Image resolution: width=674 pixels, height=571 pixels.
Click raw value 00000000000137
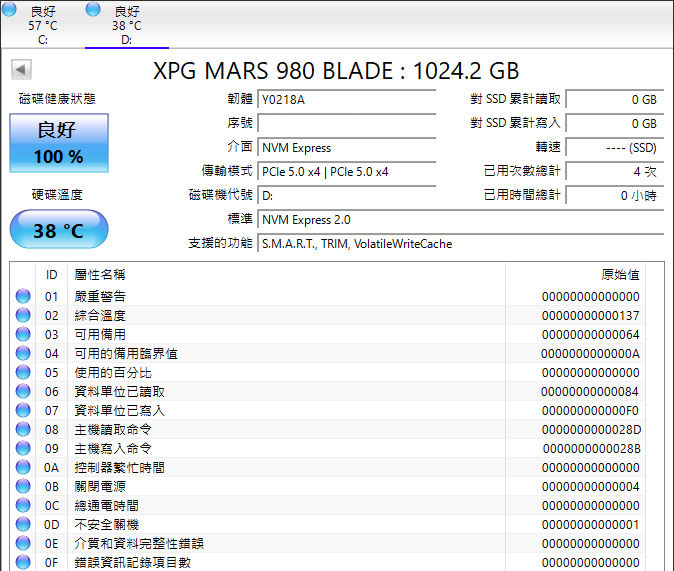coord(591,316)
